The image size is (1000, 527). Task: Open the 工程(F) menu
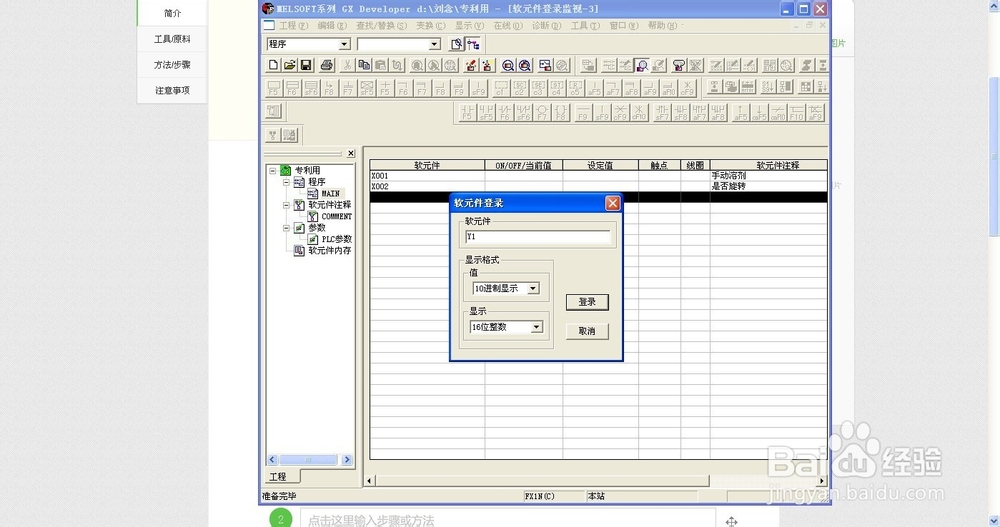[293, 26]
